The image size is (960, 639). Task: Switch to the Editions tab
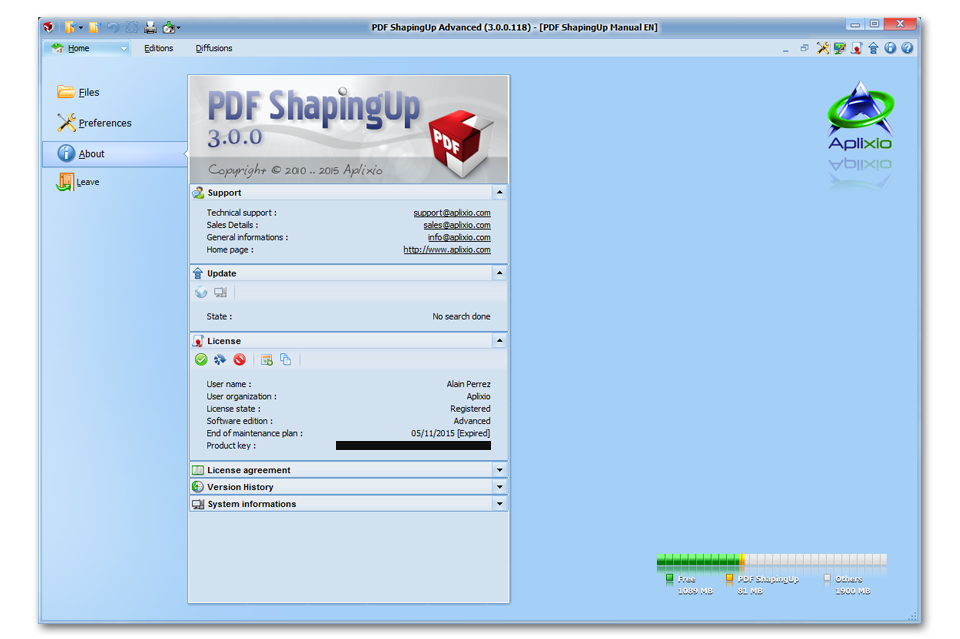click(159, 48)
